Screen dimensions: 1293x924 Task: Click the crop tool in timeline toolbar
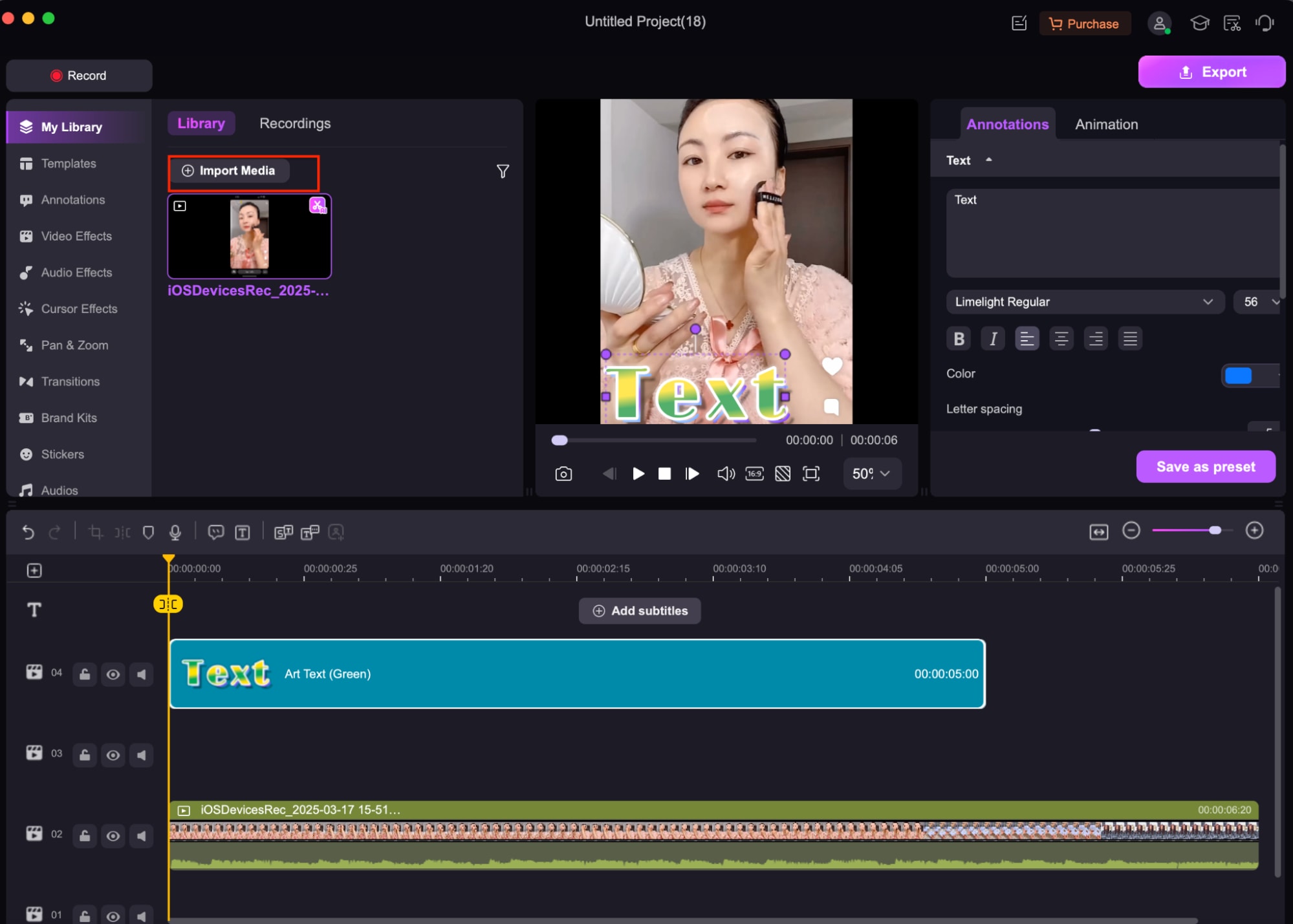click(96, 532)
